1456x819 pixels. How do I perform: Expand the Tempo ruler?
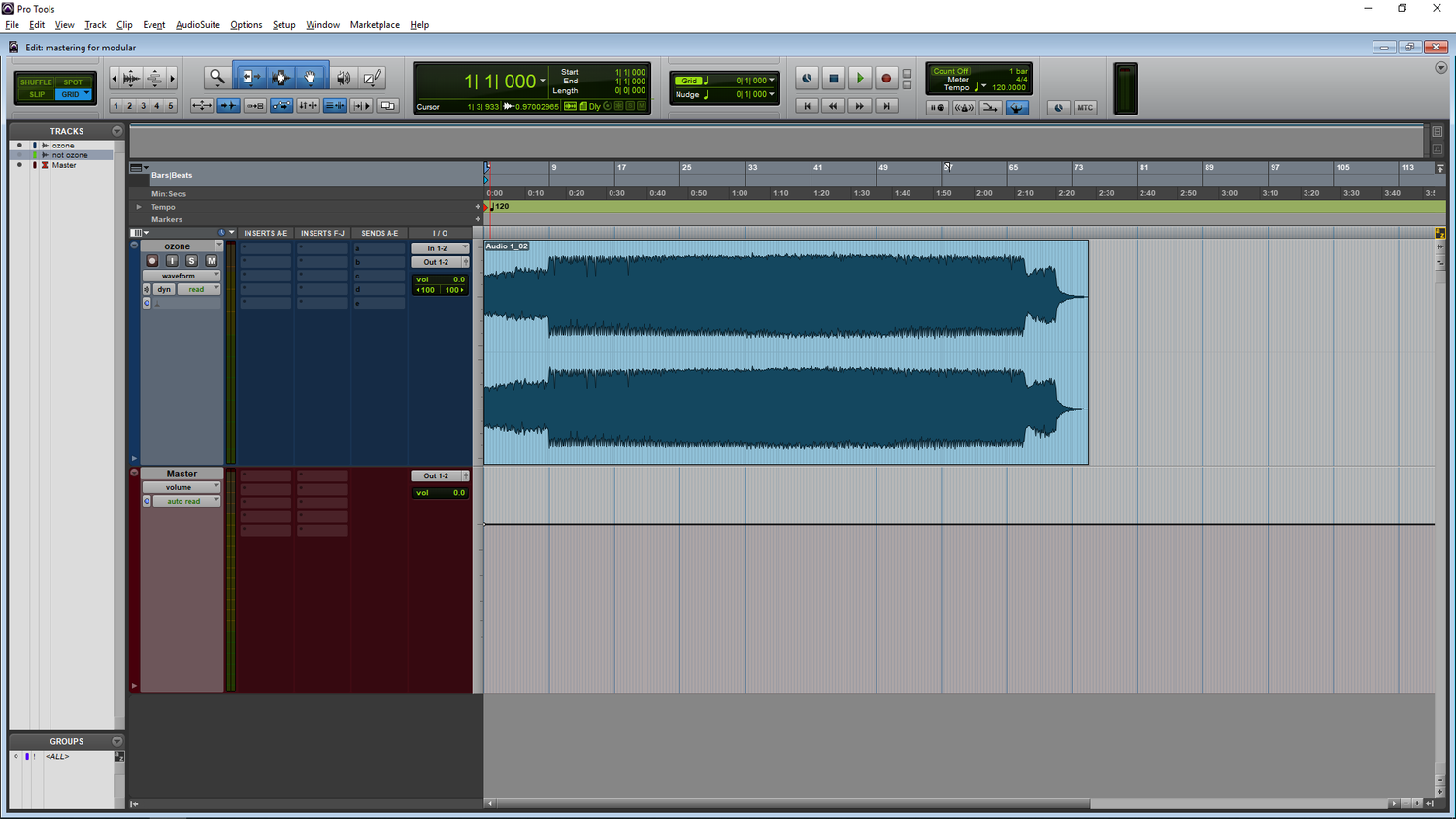pyautogui.click(x=139, y=207)
